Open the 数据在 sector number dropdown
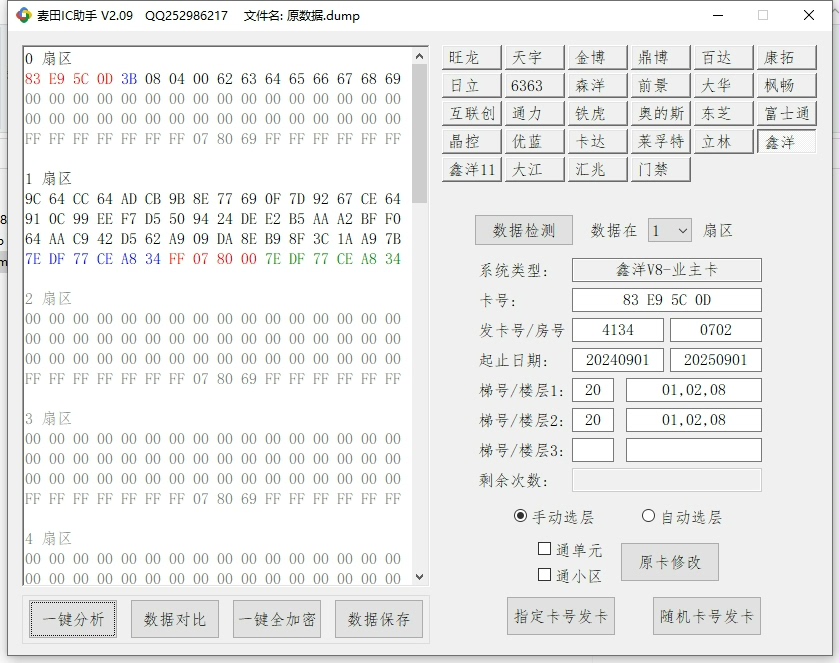The width and height of the screenshot is (840, 663). point(670,231)
